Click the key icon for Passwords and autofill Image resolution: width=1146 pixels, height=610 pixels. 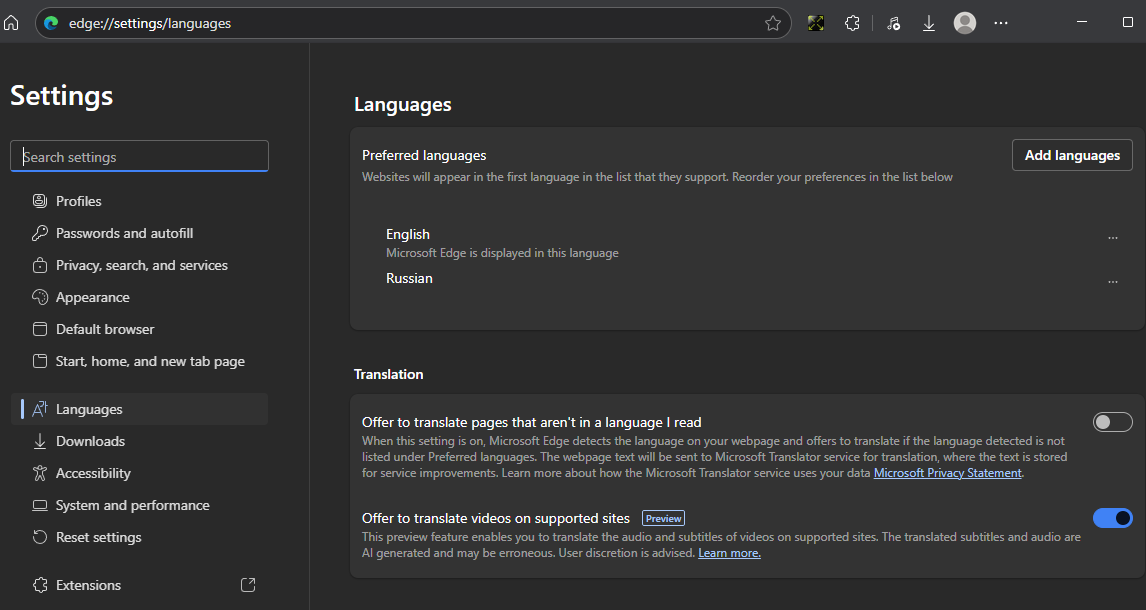40,233
